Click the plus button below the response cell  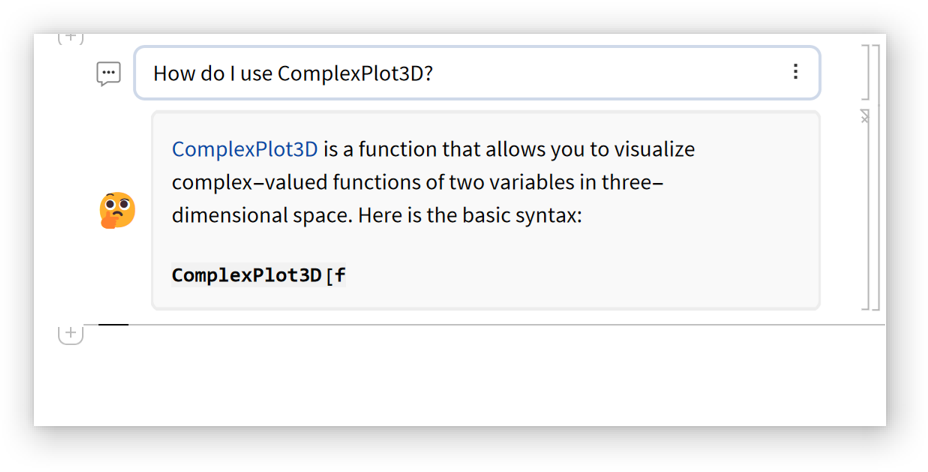coord(70,334)
